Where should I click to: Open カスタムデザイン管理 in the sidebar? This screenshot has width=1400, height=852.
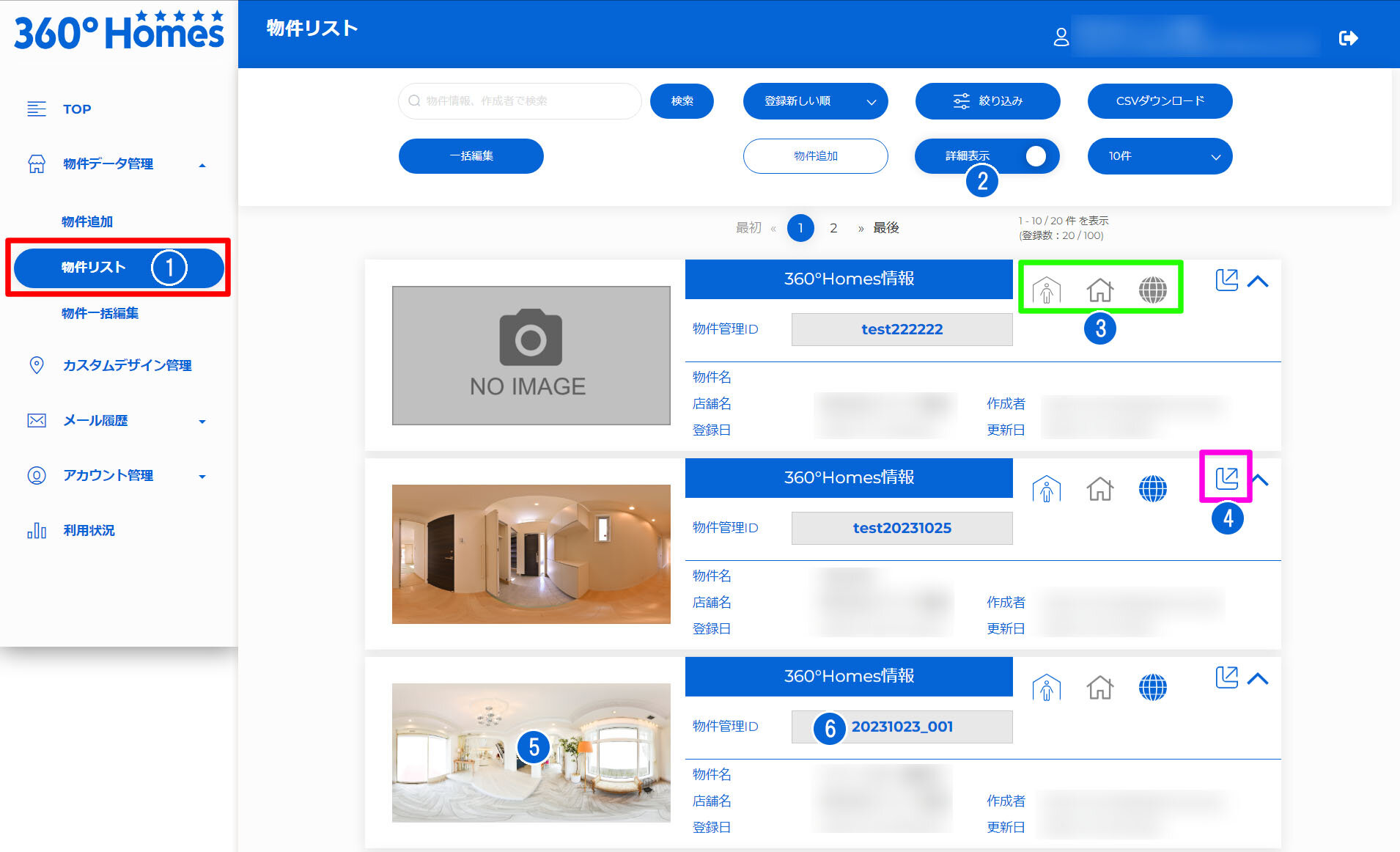point(127,365)
